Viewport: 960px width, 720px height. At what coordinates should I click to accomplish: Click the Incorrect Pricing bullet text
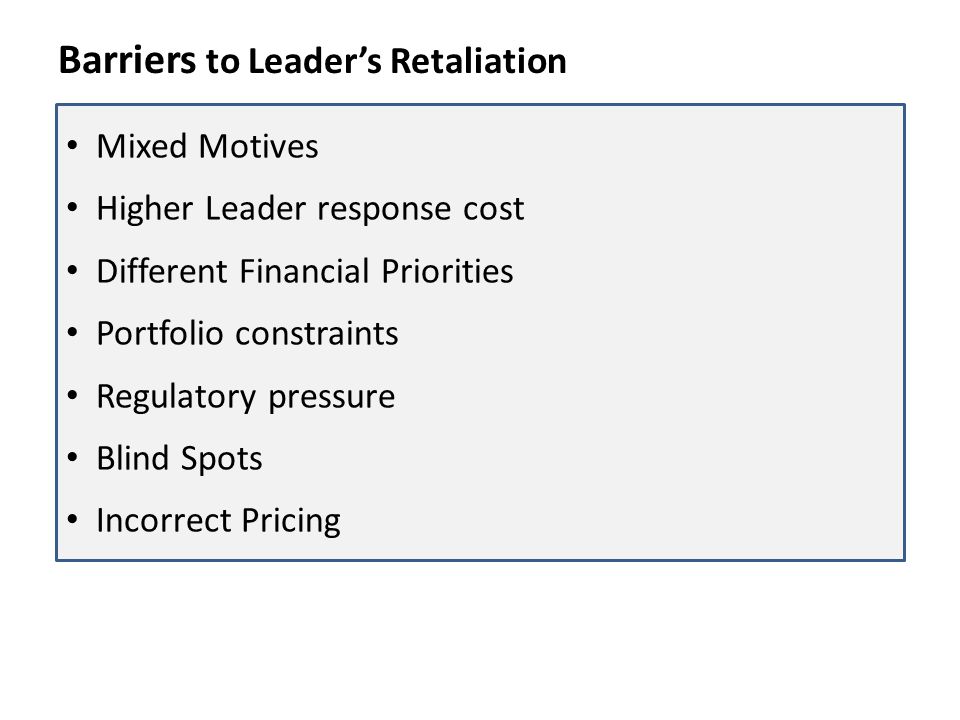coord(219,521)
